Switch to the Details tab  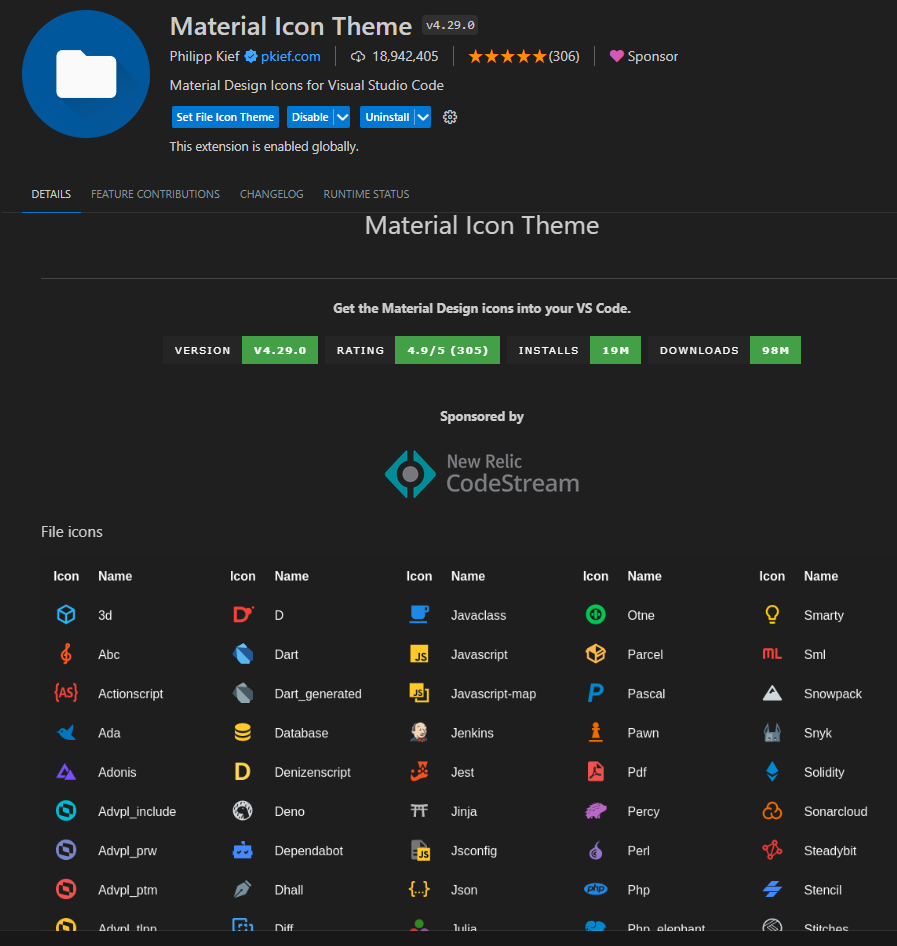click(51, 194)
